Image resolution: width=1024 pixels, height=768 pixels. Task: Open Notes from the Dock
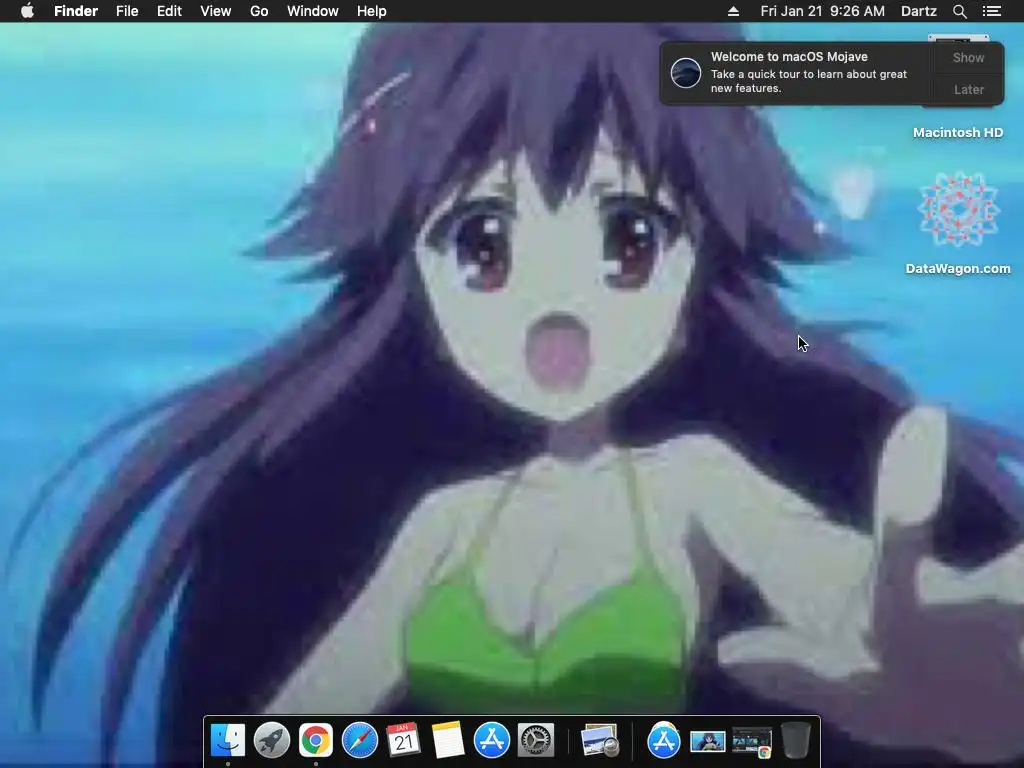[448, 741]
